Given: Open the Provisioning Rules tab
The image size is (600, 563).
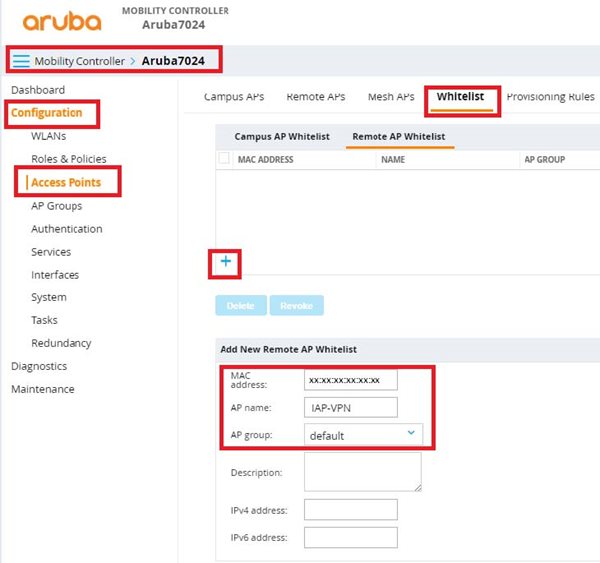Looking at the screenshot, I should click(x=551, y=97).
